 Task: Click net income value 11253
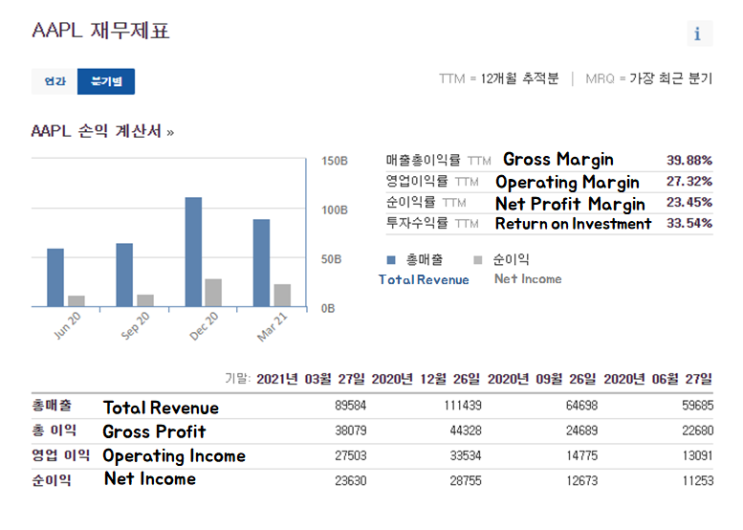click(x=698, y=481)
